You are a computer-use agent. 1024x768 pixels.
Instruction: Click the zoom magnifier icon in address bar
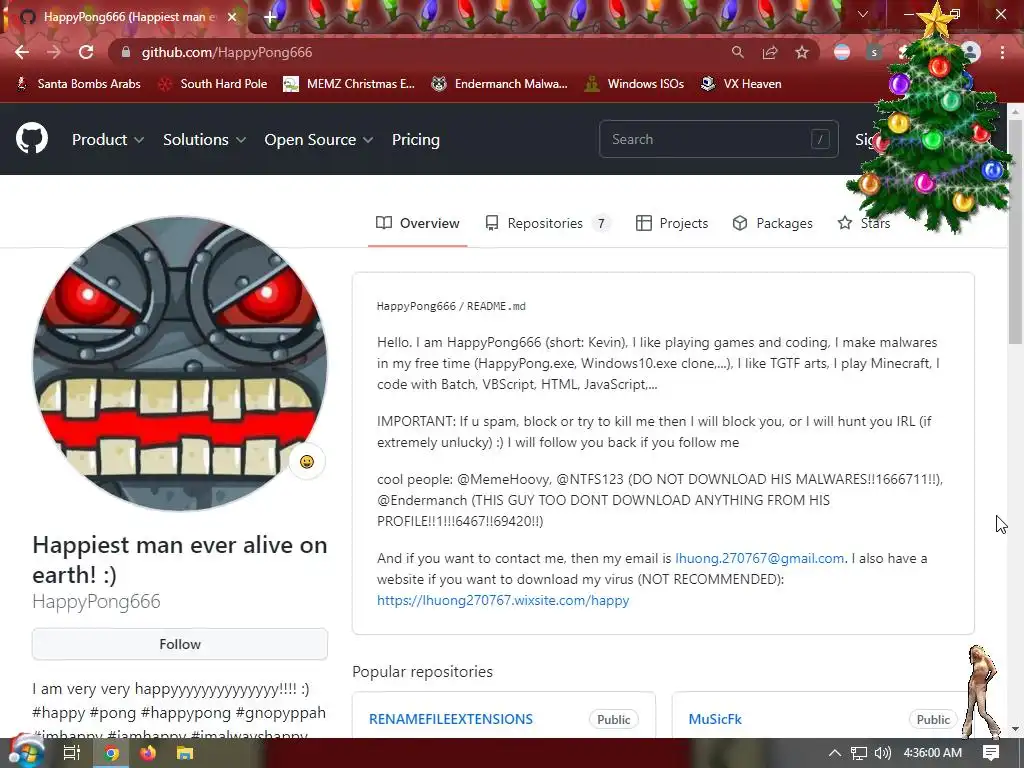tap(737, 52)
